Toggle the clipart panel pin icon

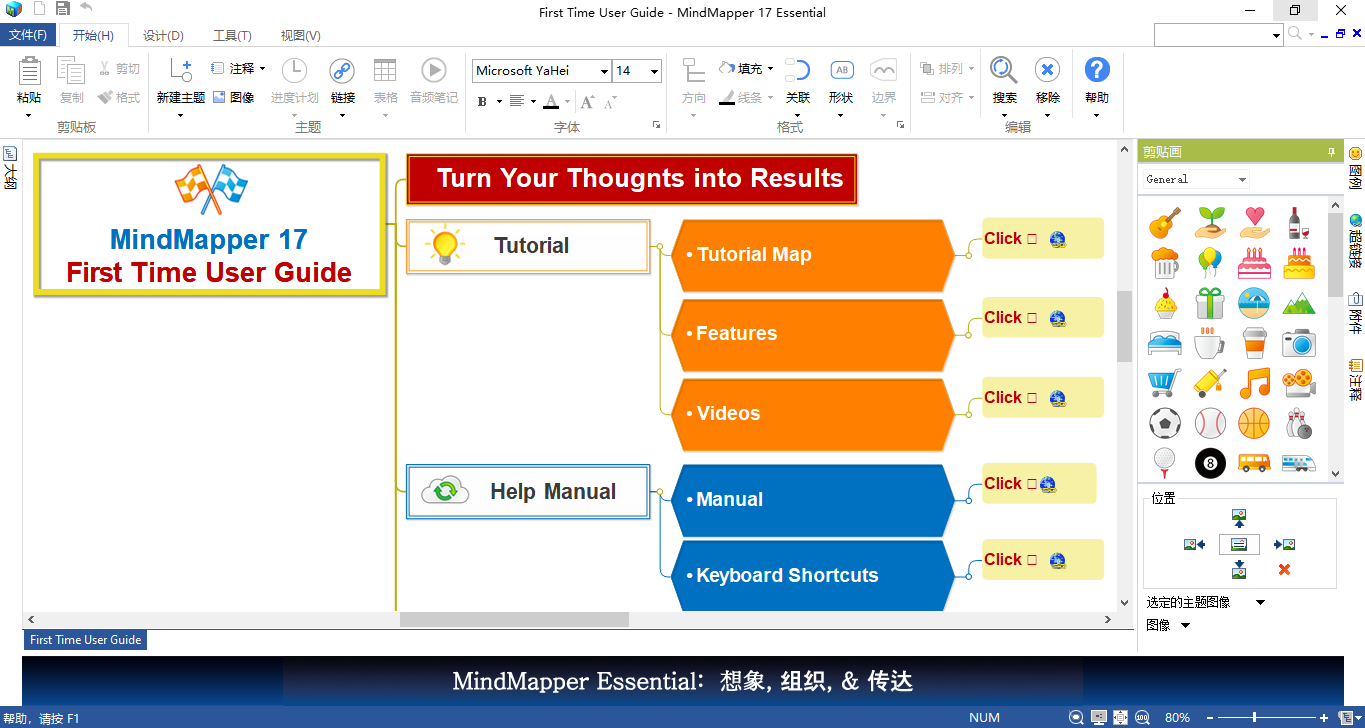(1331, 152)
